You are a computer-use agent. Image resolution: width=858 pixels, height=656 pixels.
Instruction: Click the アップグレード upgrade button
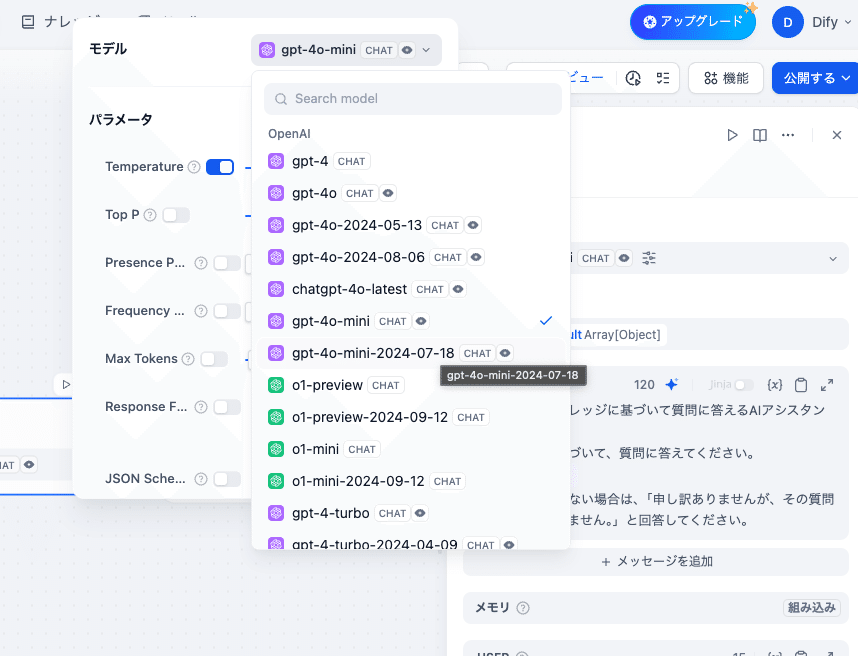tap(693, 21)
